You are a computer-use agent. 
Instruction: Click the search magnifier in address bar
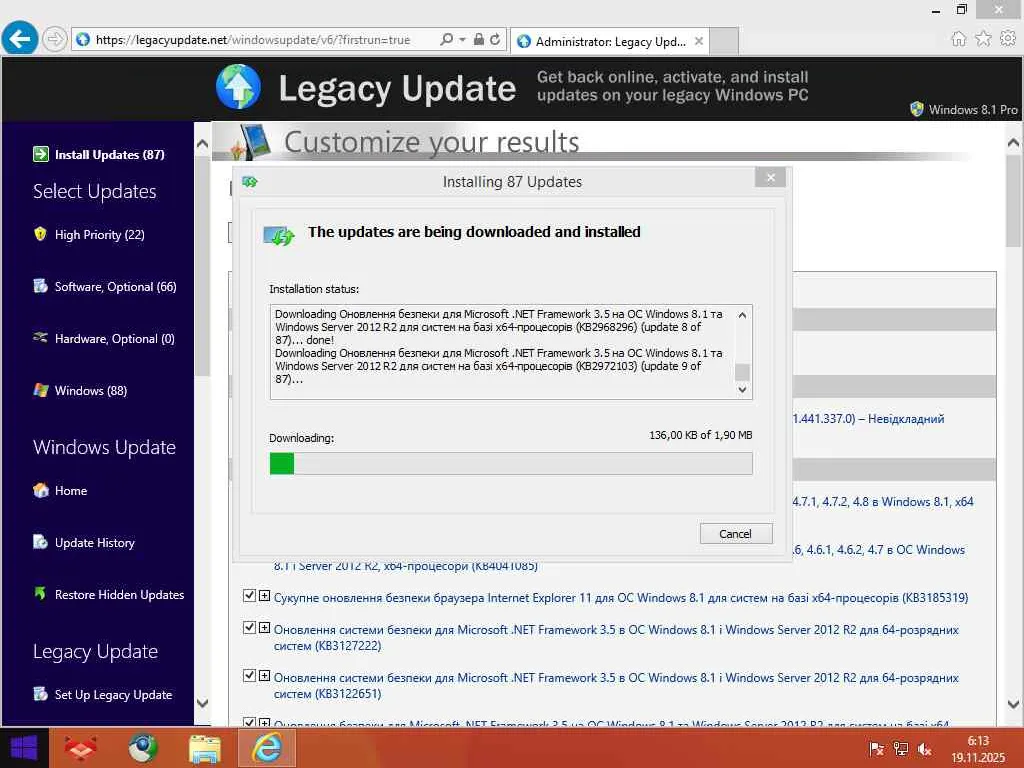[x=447, y=39]
